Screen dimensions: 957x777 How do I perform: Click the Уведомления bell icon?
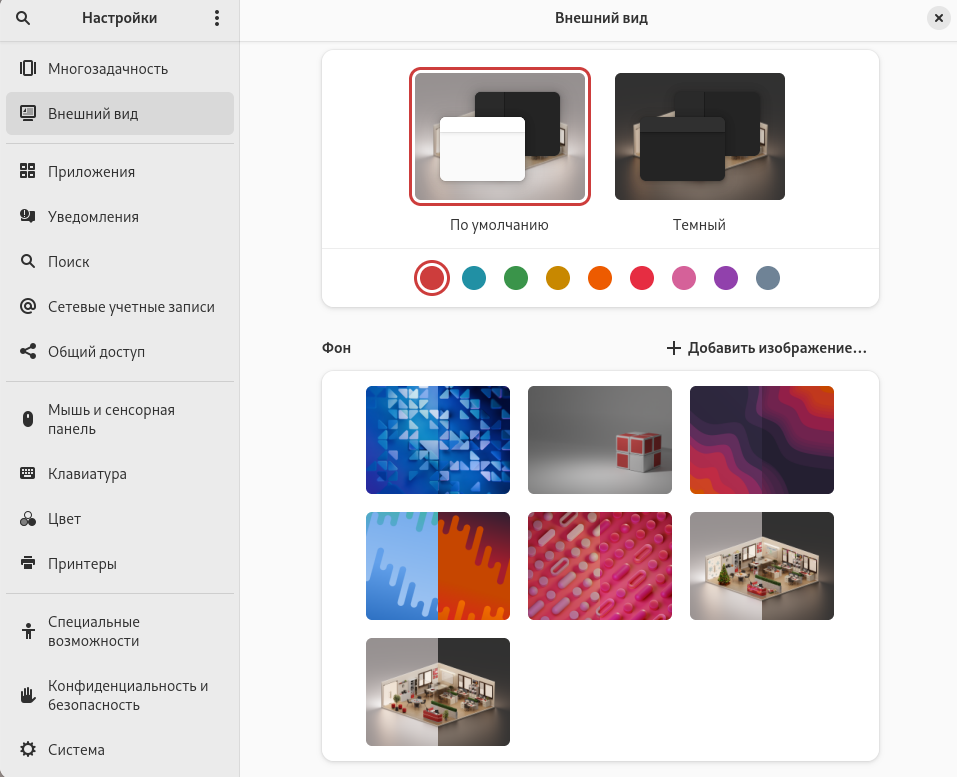(28, 217)
